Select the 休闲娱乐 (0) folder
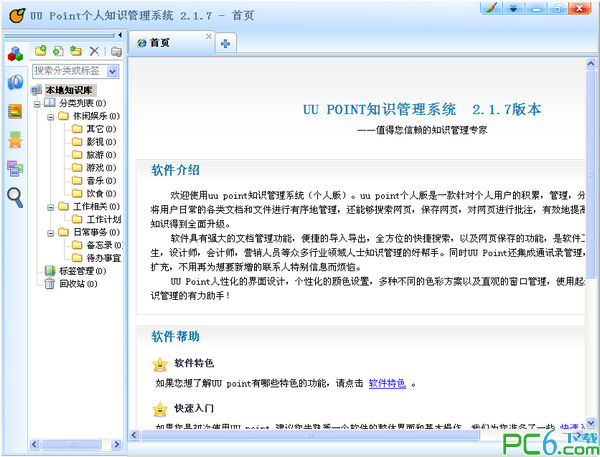 (96, 116)
